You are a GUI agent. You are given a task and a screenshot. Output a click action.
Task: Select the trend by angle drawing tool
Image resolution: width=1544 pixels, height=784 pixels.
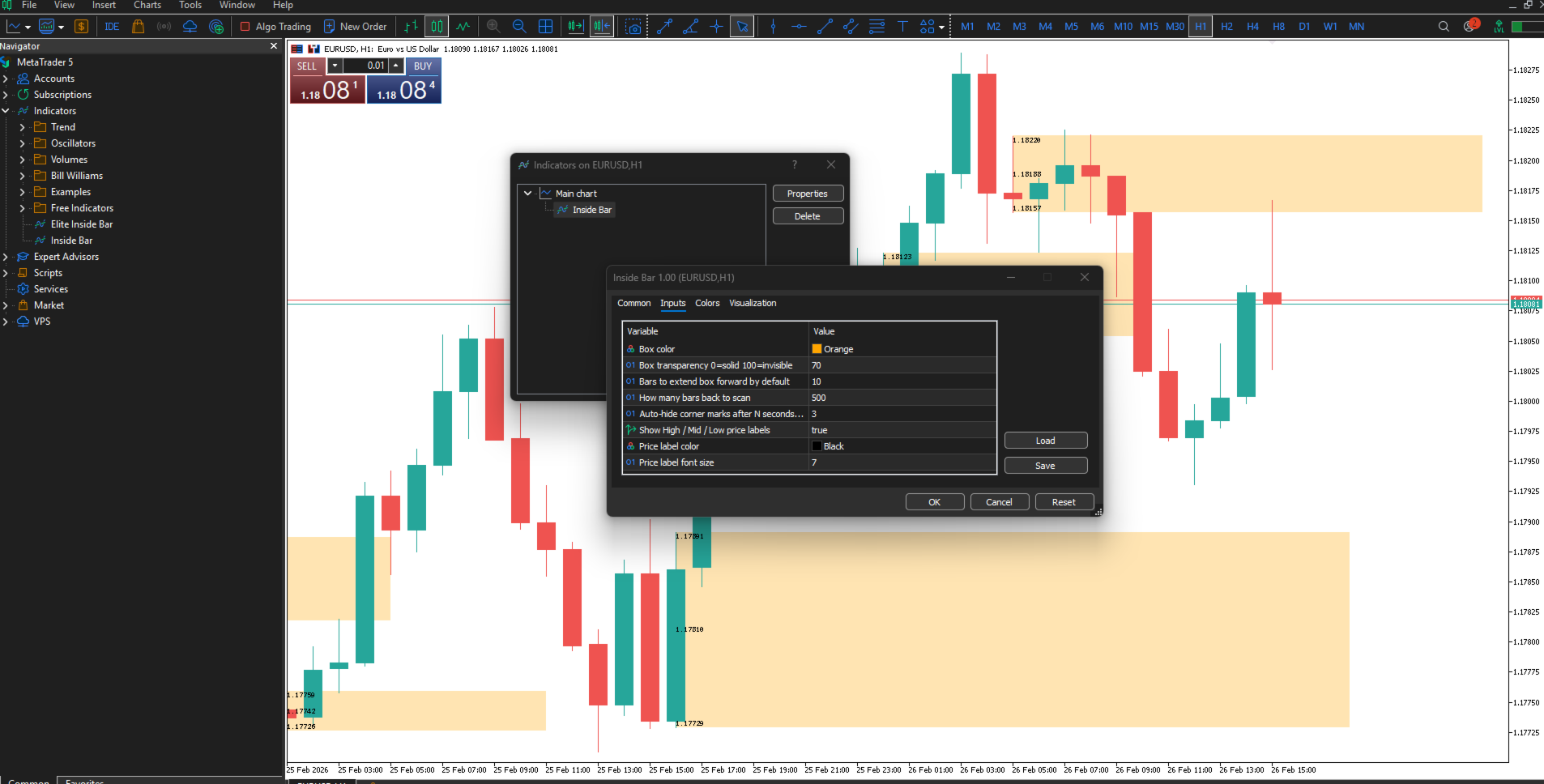click(690, 27)
